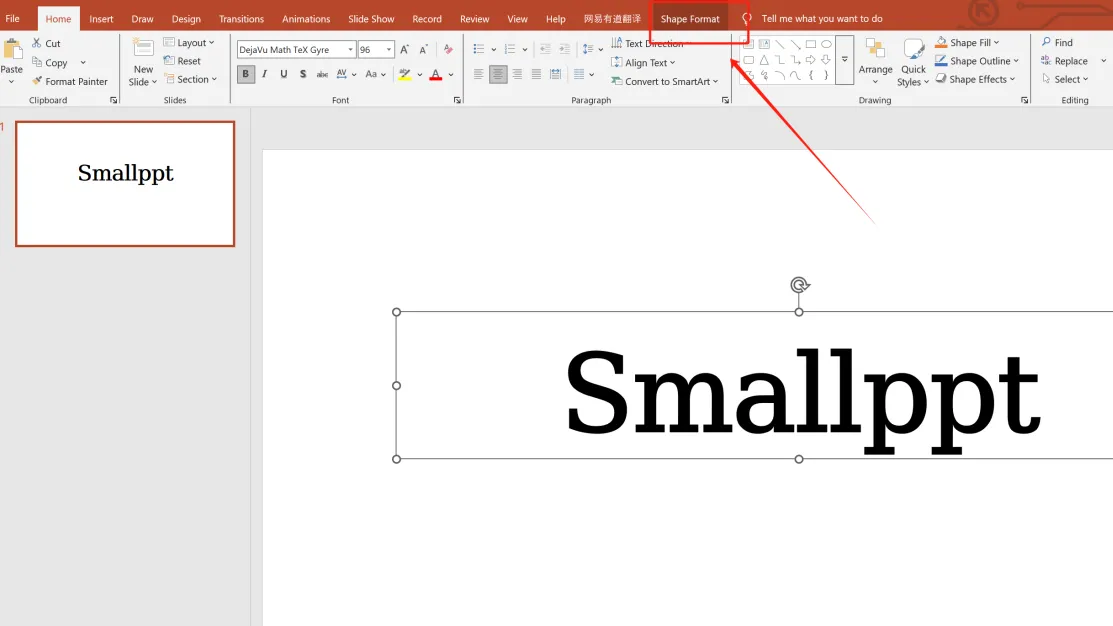Select the oval shape in shapes gallery
The image size is (1113, 626).
click(826, 44)
